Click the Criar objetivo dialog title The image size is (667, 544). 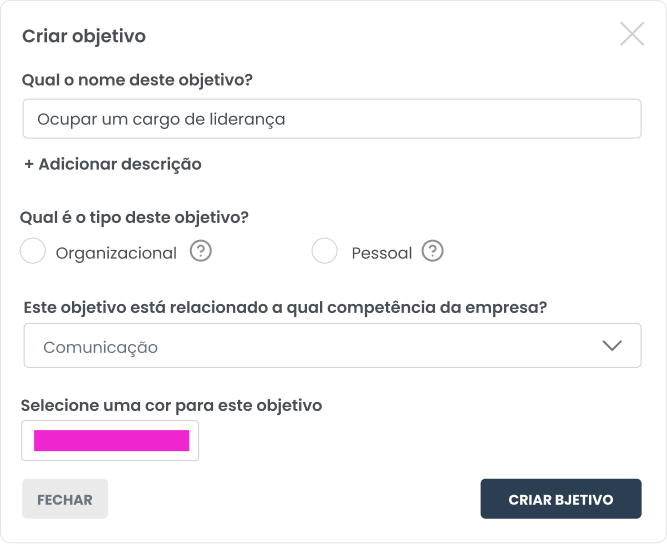84,36
